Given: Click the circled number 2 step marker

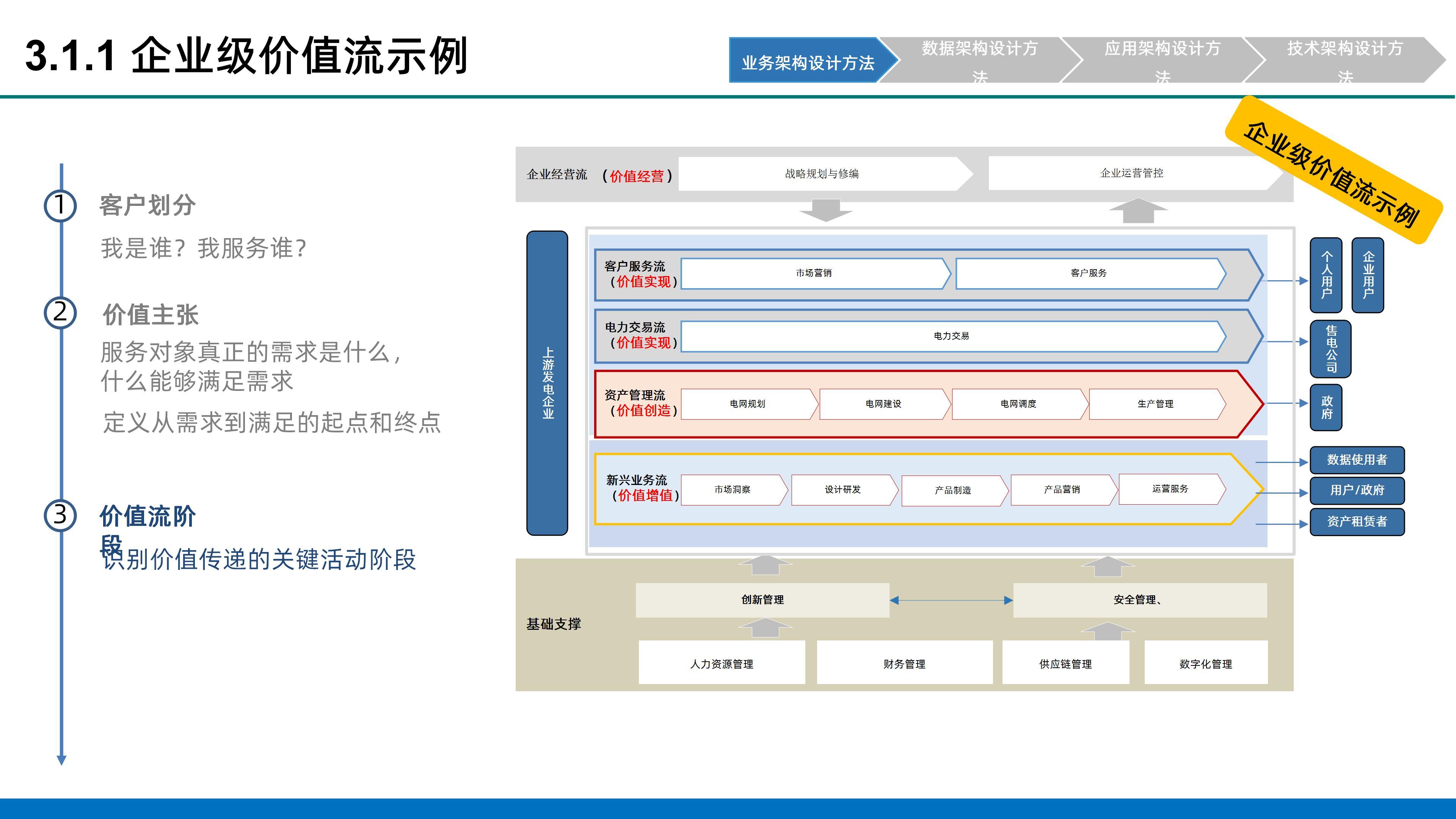Looking at the screenshot, I should 60,312.
